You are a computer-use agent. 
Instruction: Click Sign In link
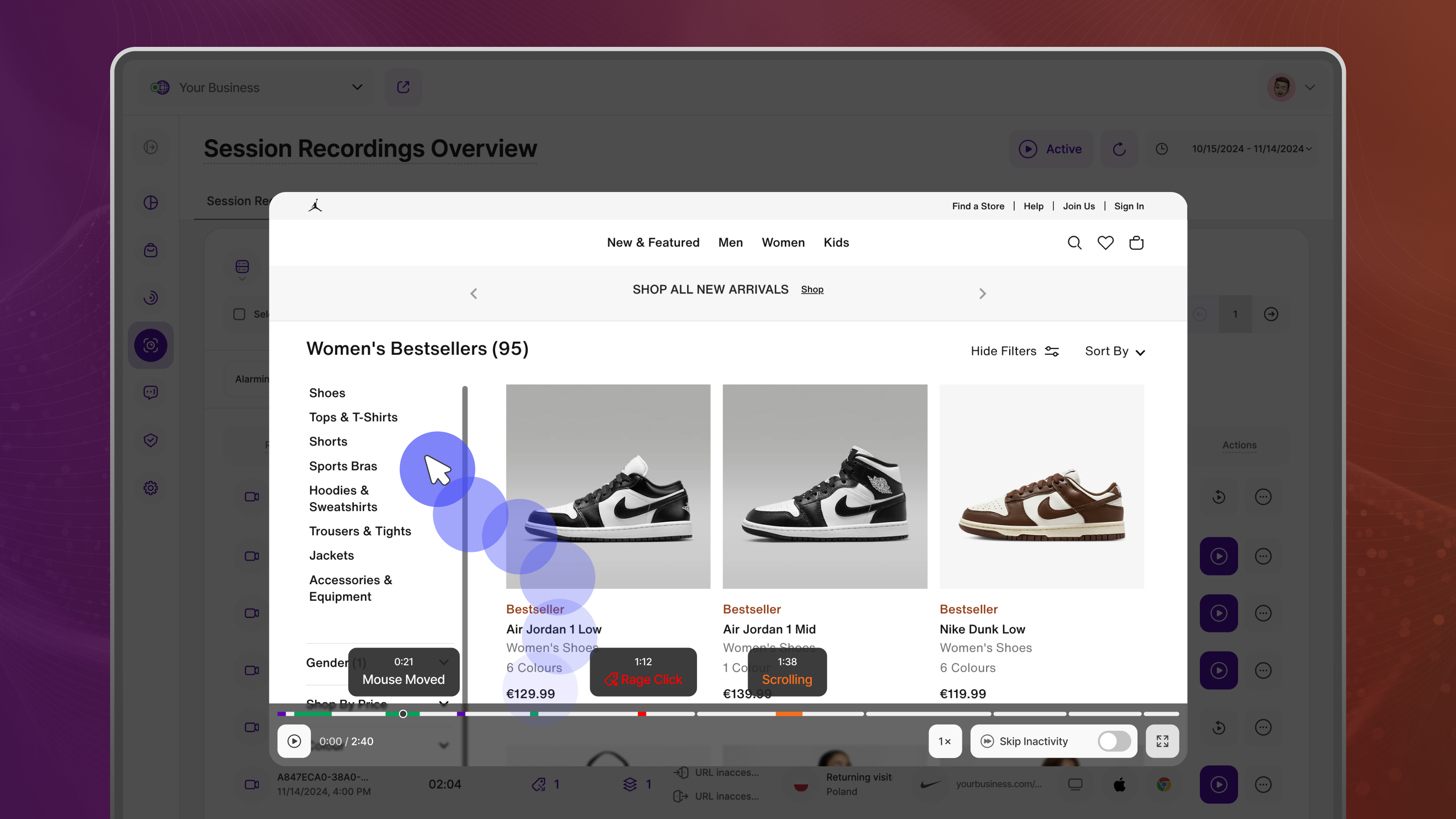[x=1129, y=206]
